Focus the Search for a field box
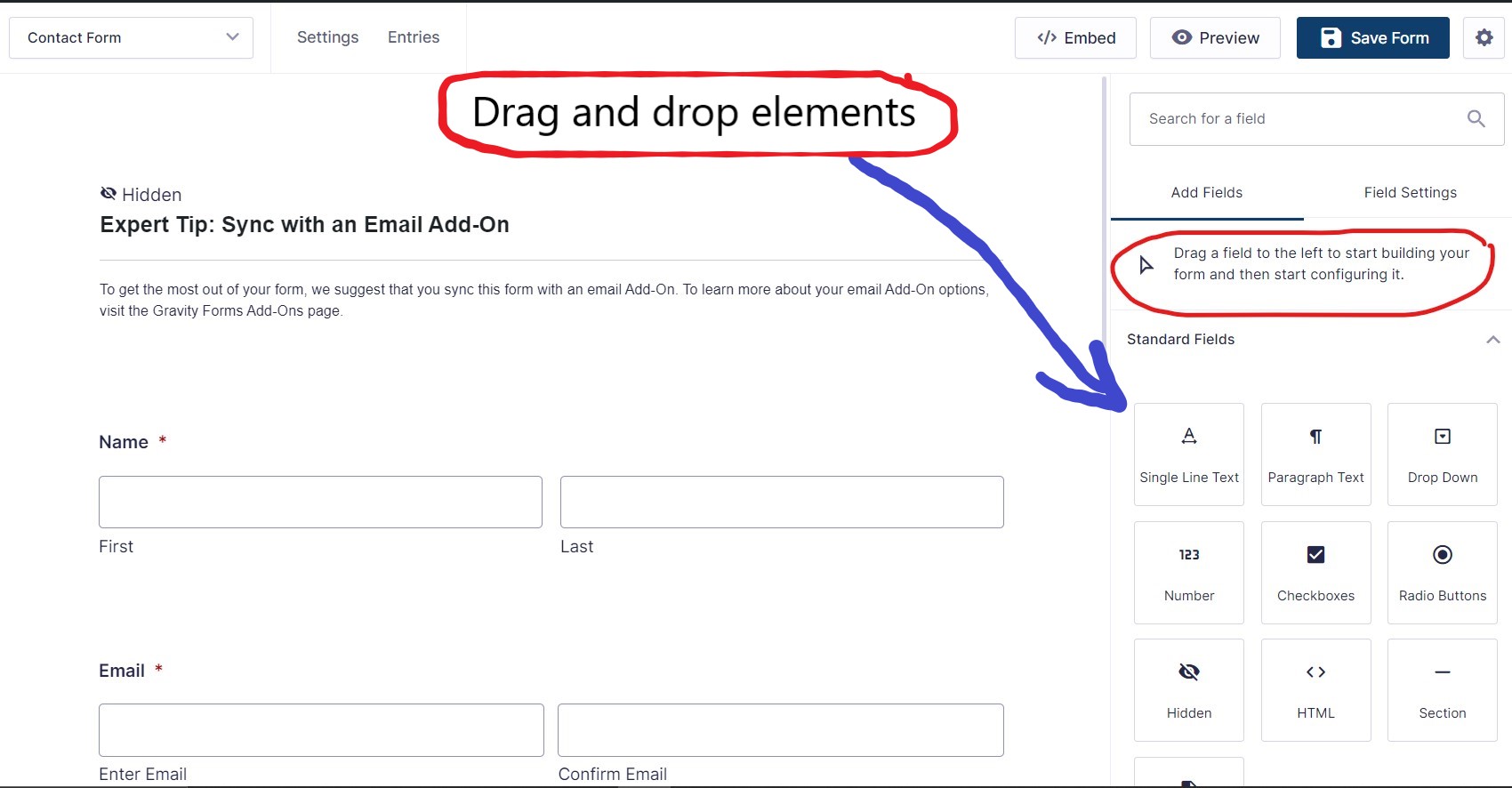1512x788 pixels. pyautogui.click(x=1316, y=119)
